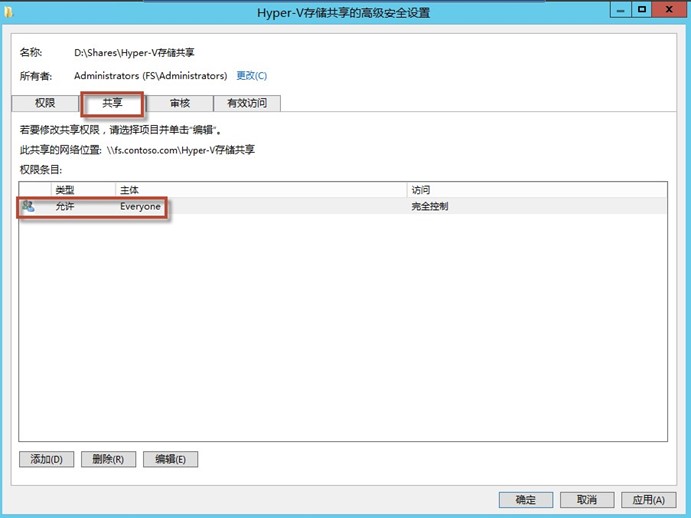Click the 主体 column header
Image resolution: width=691 pixels, height=518 pixels.
[x=261, y=190]
